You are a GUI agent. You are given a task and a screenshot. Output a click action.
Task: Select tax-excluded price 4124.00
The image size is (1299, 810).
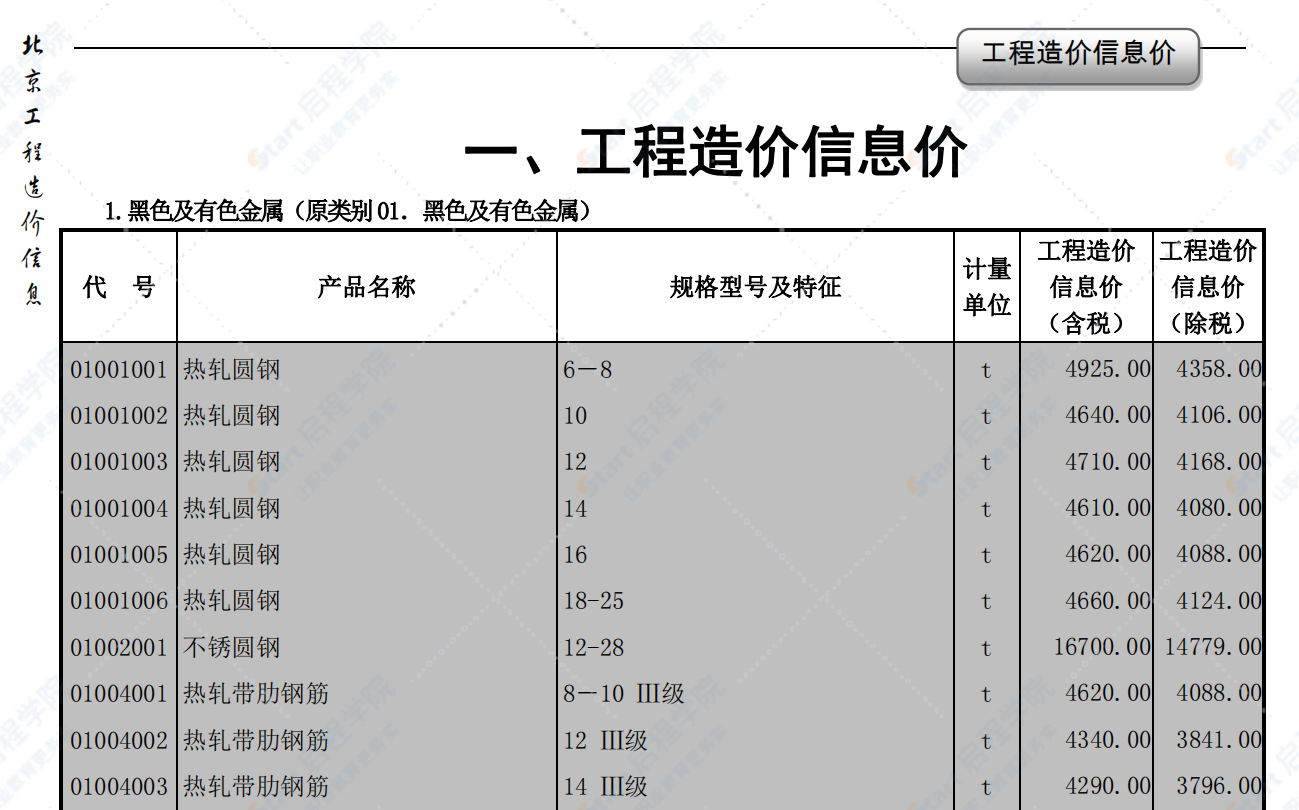tap(1219, 601)
